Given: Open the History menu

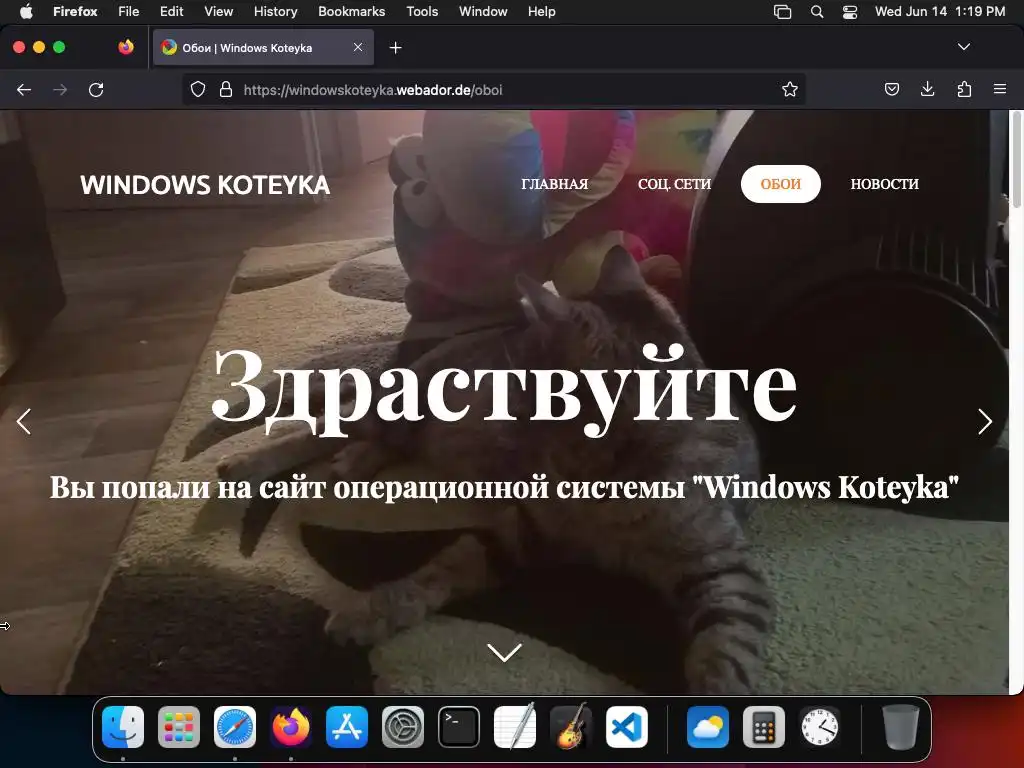Looking at the screenshot, I should [x=275, y=11].
